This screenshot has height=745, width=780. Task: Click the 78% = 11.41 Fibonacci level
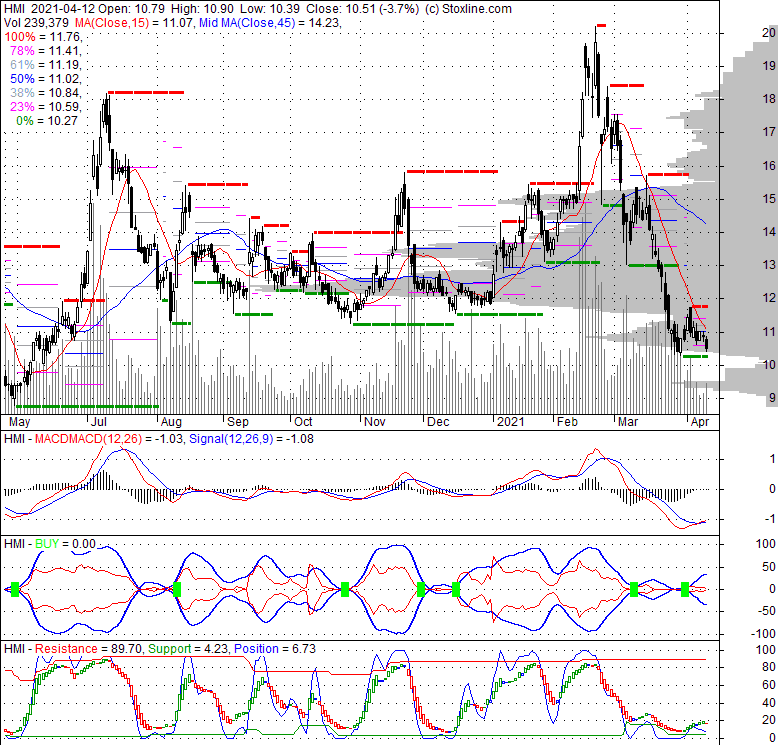point(46,51)
